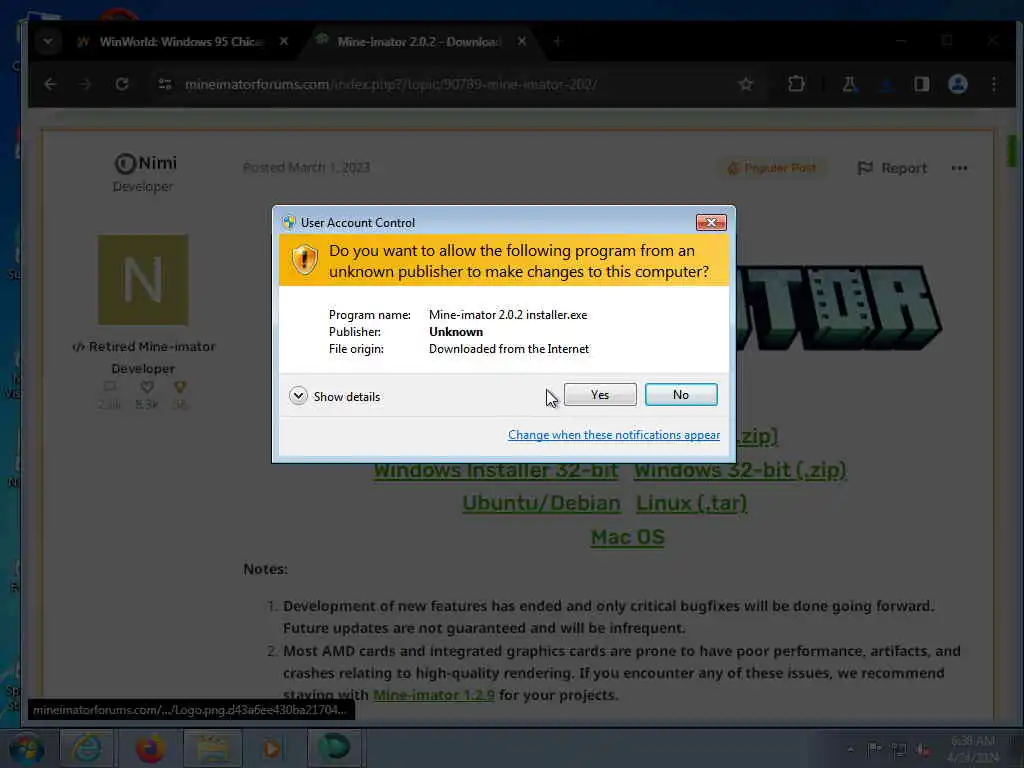
Task: Click the taskbar clock and date
Action: click(x=972, y=749)
